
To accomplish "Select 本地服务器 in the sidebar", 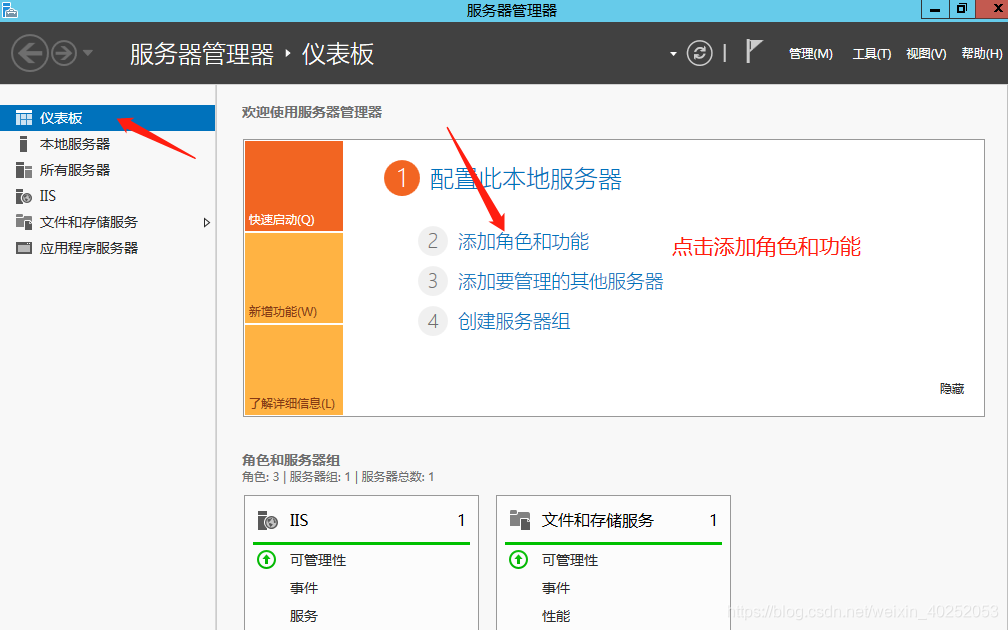I will (x=107, y=144).
